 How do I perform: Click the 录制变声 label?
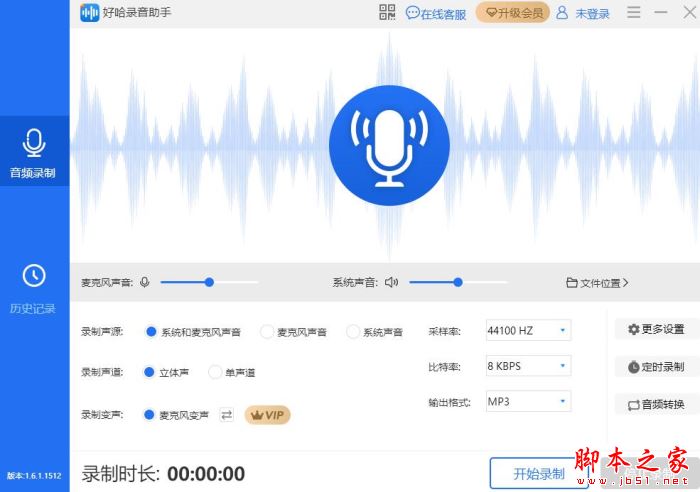(102, 415)
